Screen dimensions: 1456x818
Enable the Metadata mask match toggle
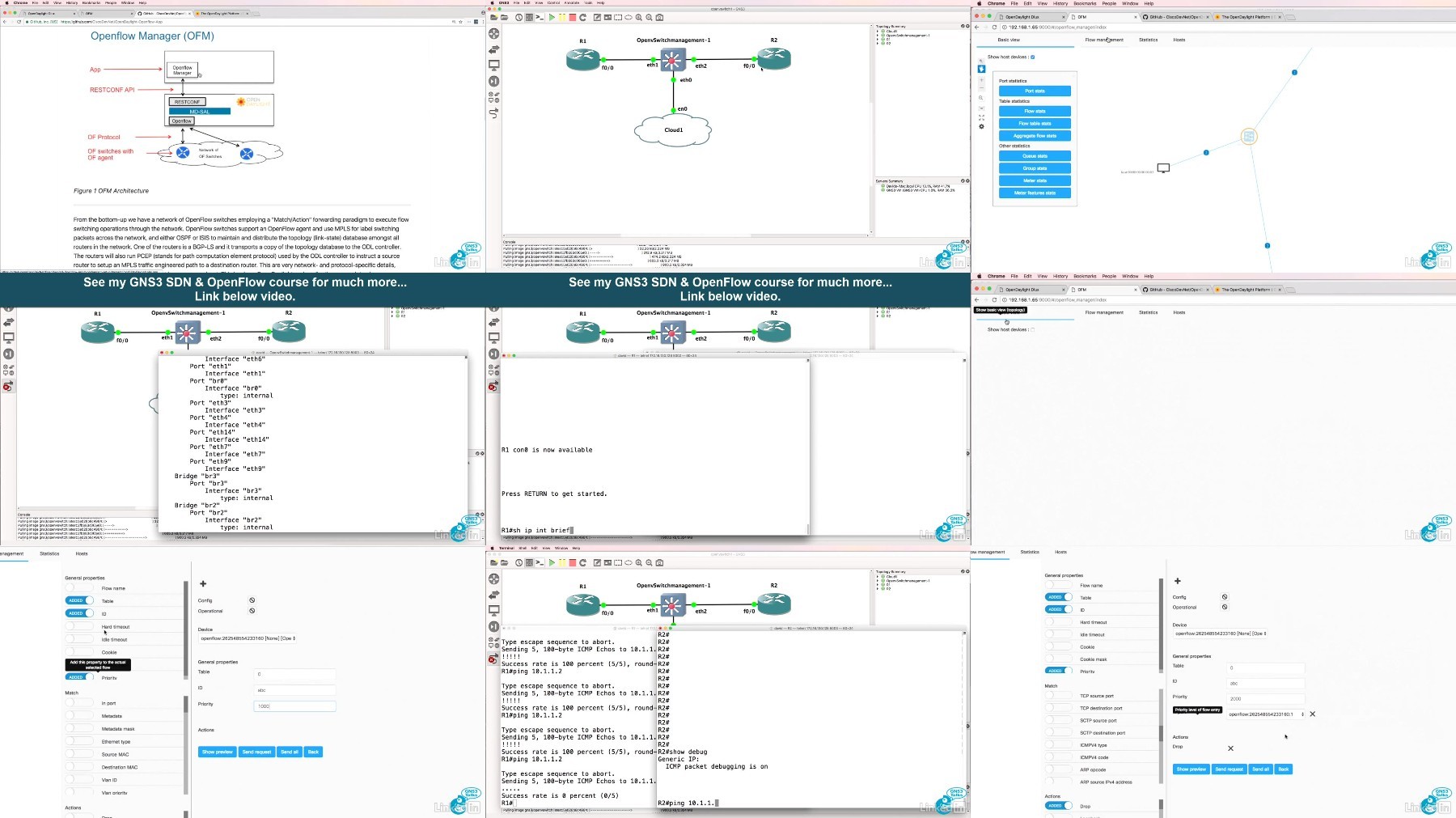click(x=79, y=728)
